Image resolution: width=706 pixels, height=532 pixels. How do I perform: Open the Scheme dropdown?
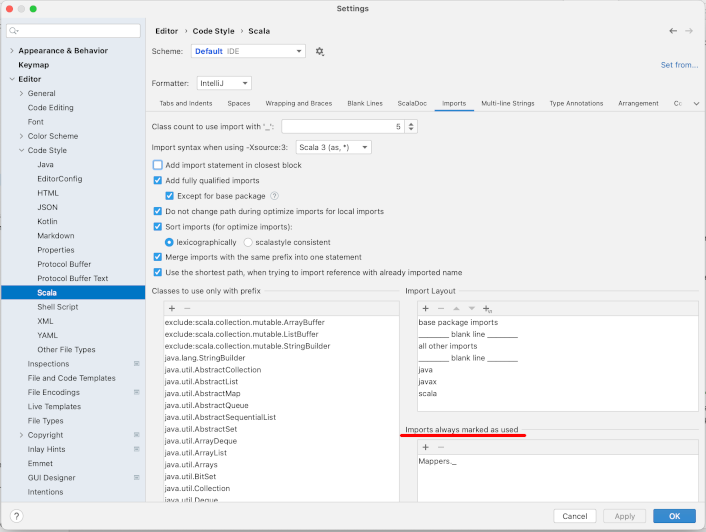247,51
